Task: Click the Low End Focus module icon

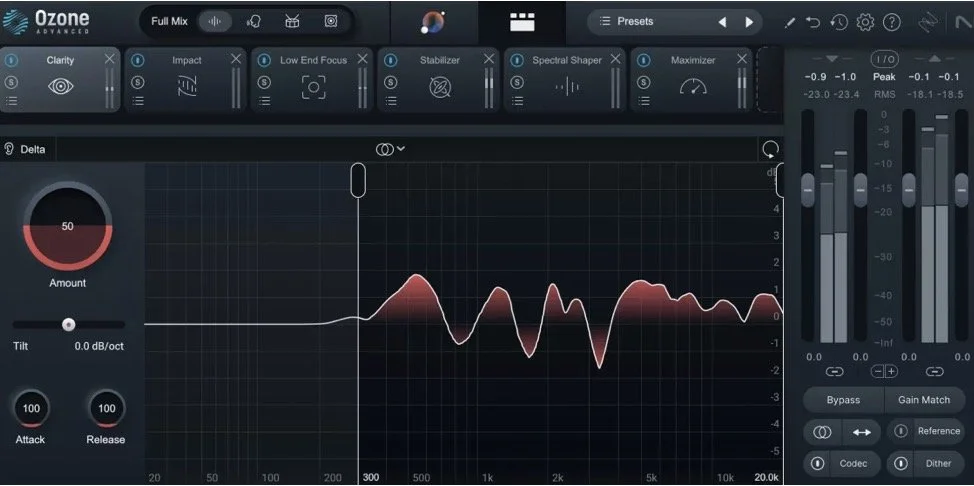Action: pyautogui.click(x=313, y=87)
